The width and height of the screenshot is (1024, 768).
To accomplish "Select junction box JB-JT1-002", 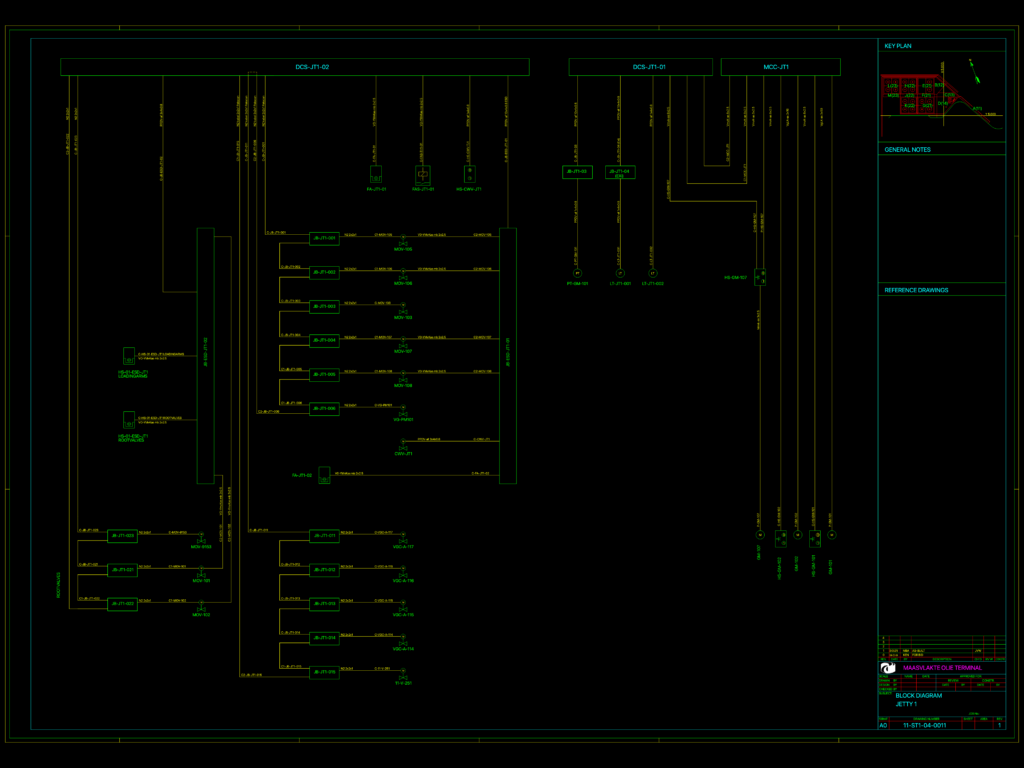I will [x=324, y=272].
